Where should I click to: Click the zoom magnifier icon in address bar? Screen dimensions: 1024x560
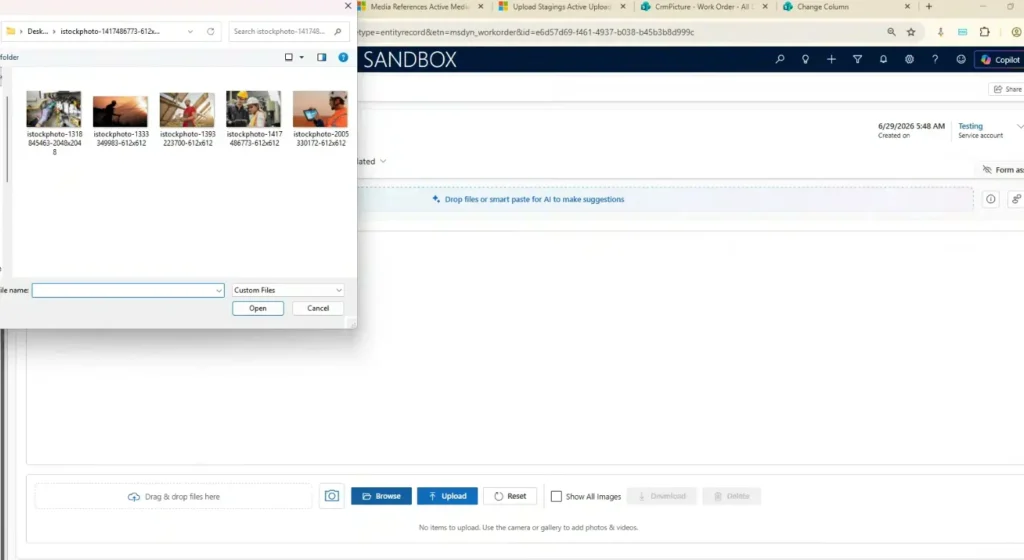click(x=891, y=32)
